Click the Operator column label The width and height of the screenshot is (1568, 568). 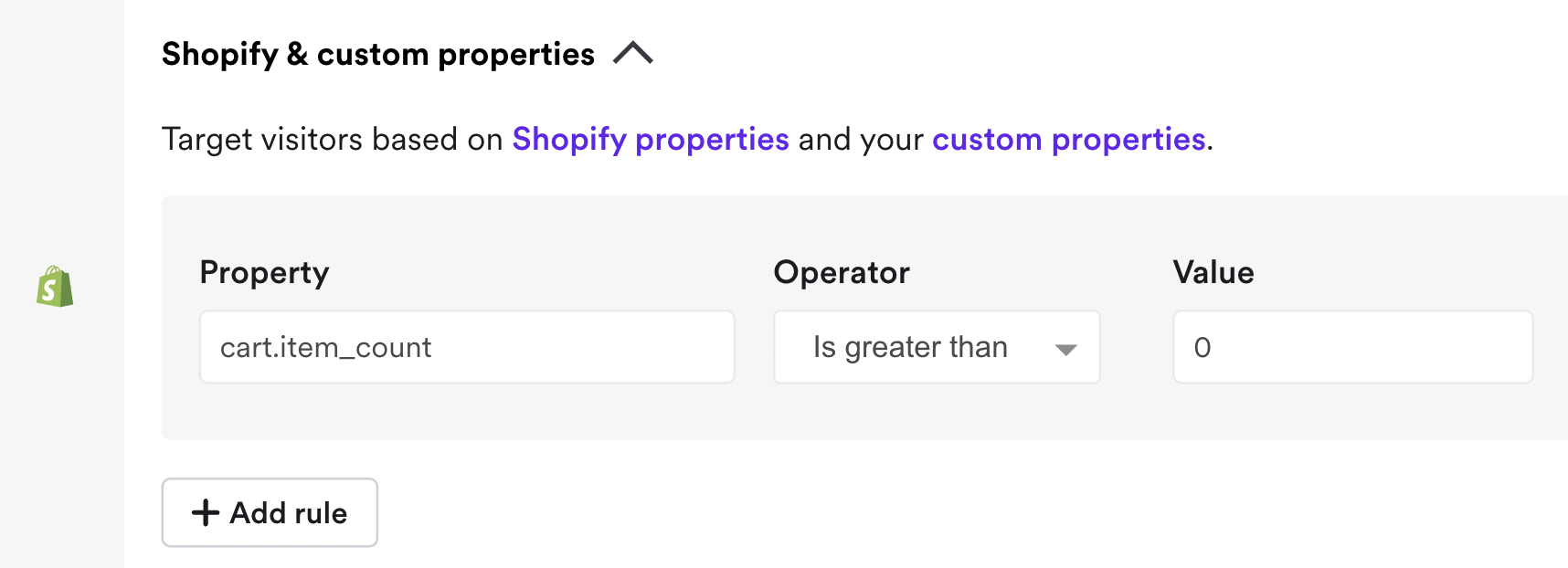(842, 272)
